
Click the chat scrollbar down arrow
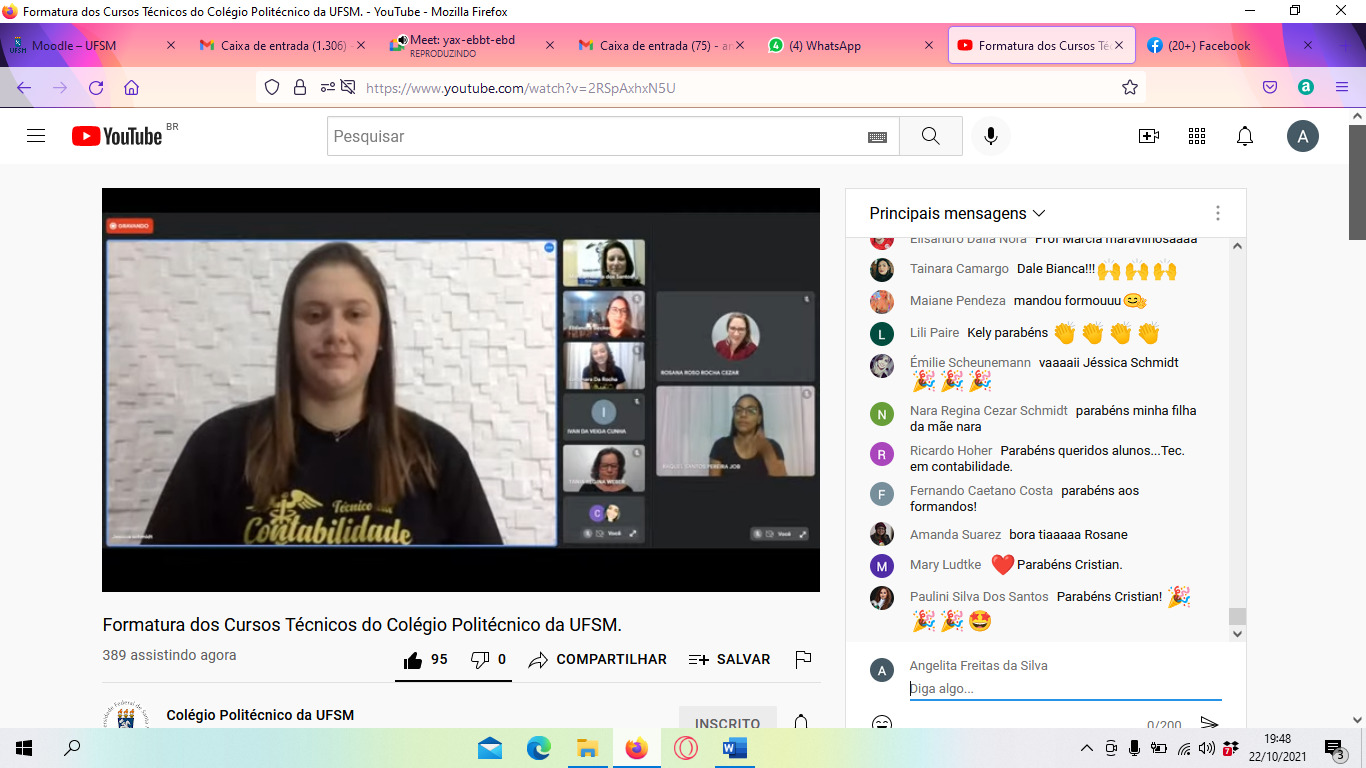pyautogui.click(x=1237, y=633)
